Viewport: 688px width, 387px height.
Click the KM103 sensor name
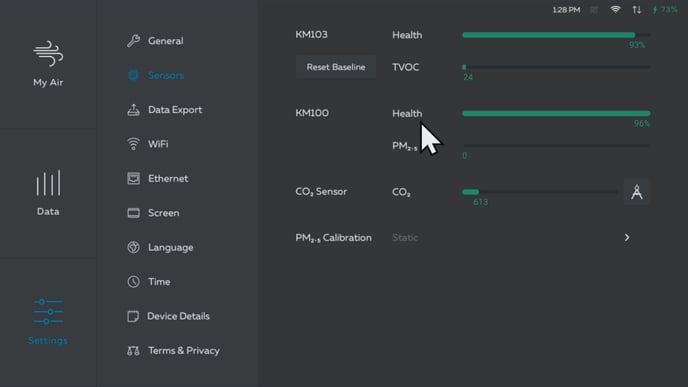coord(312,34)
